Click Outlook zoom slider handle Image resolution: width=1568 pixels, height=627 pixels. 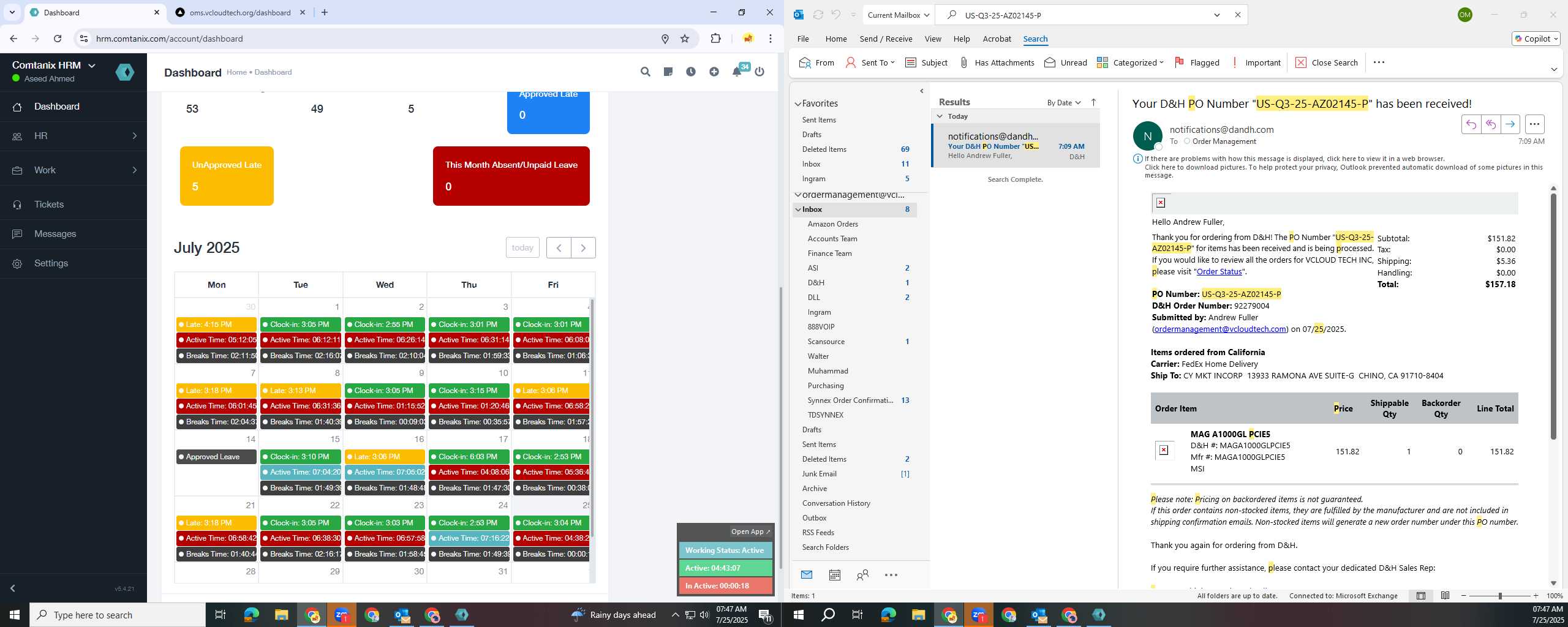pos(1500,596)
